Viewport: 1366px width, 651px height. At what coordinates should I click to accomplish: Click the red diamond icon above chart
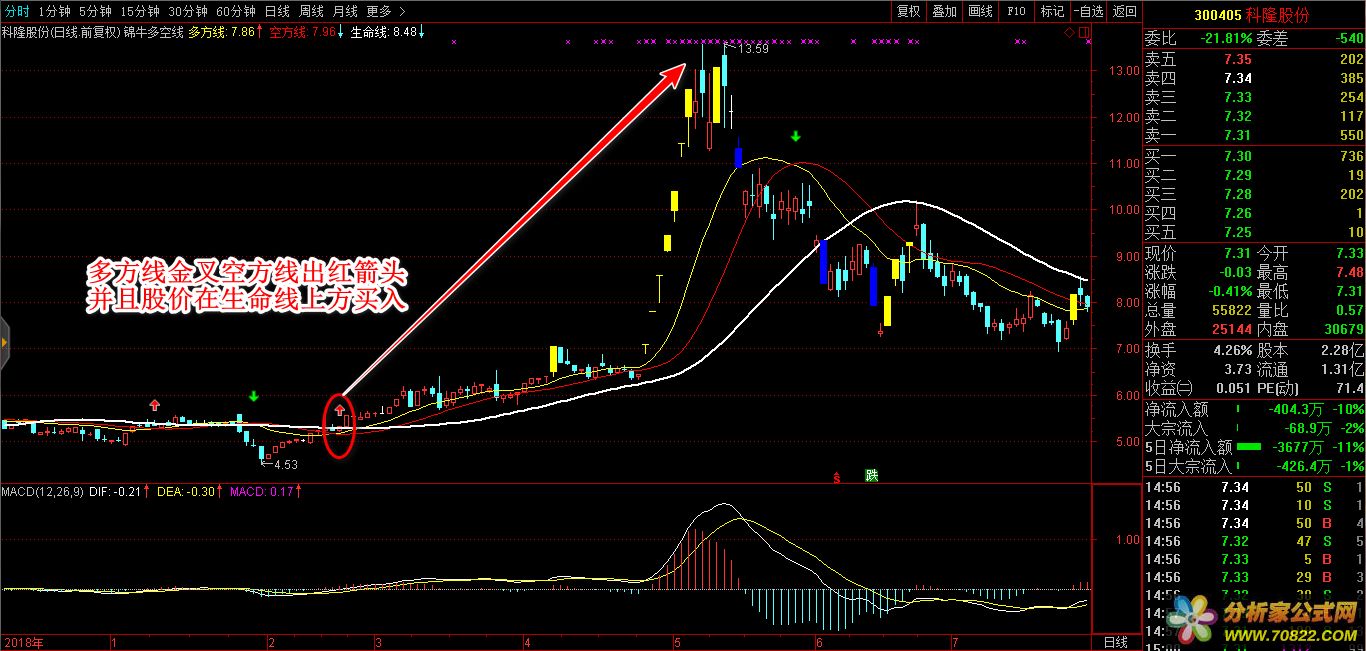pyautogui.click(x=1069, y=32)
